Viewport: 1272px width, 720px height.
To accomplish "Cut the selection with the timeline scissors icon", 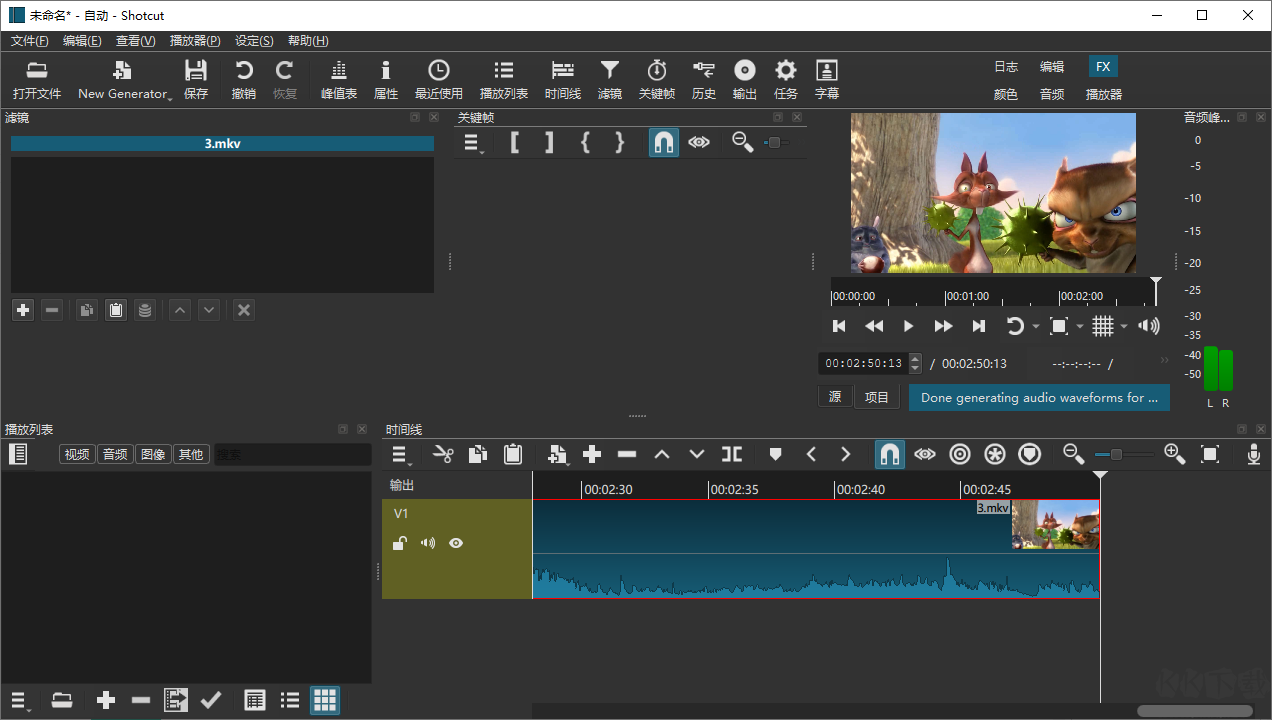I will [443, 454].
